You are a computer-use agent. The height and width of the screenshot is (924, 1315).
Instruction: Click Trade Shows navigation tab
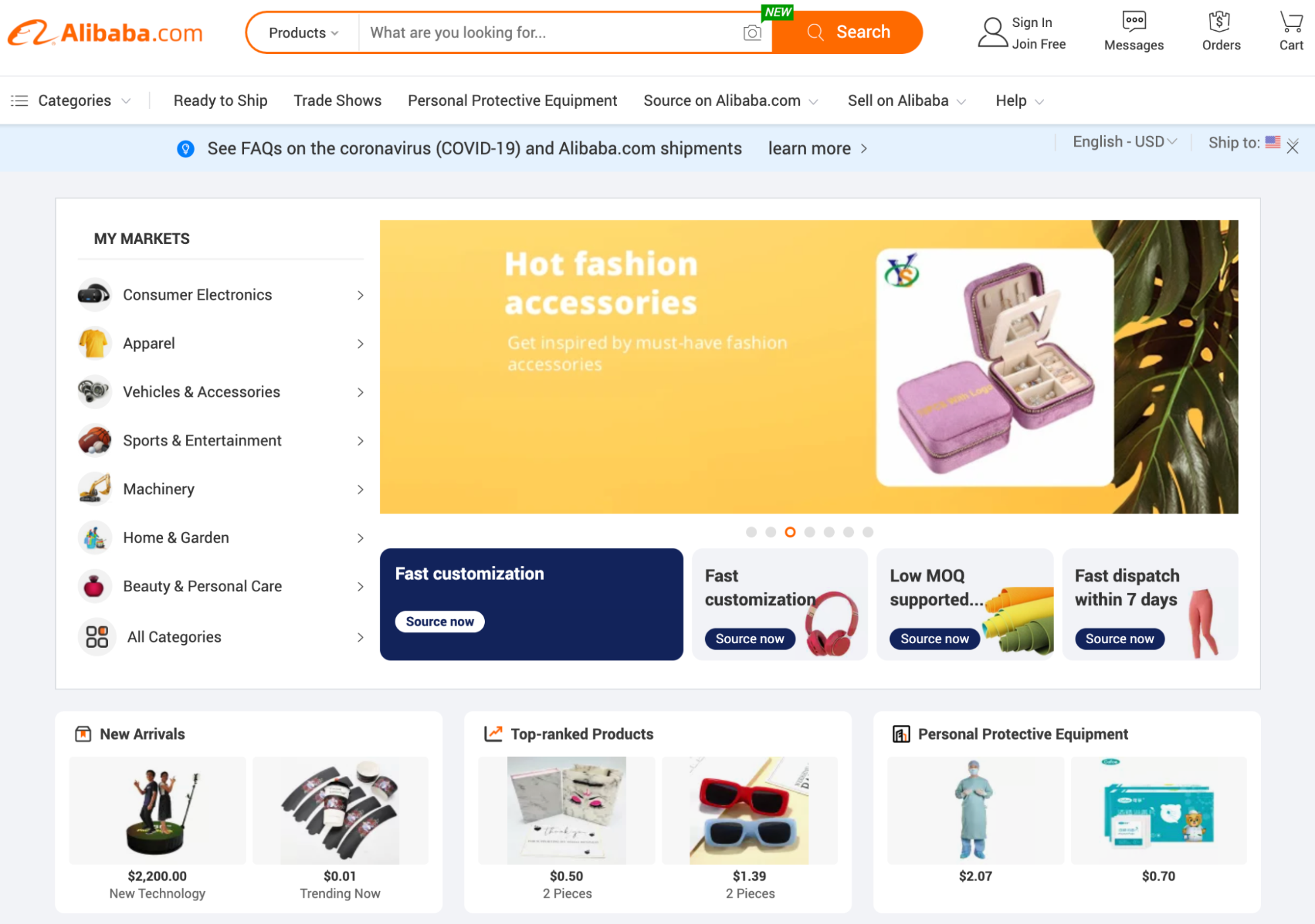click(x=337, y=100)
